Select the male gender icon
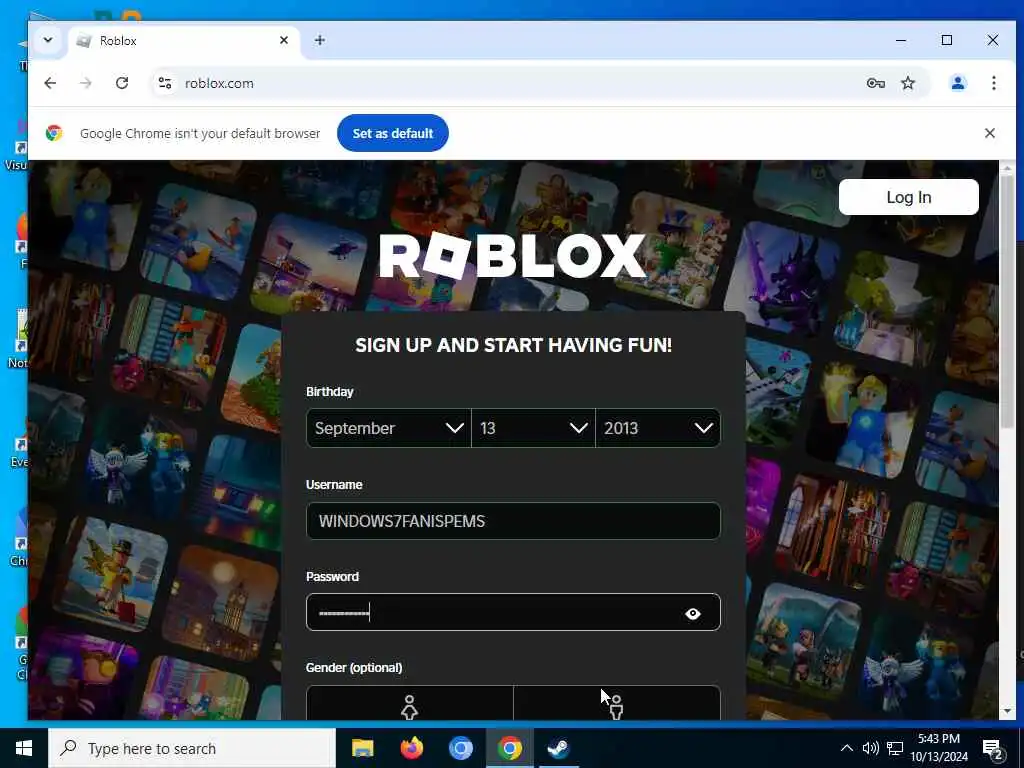Viewport: 1024px width, 768px height. 616,707
